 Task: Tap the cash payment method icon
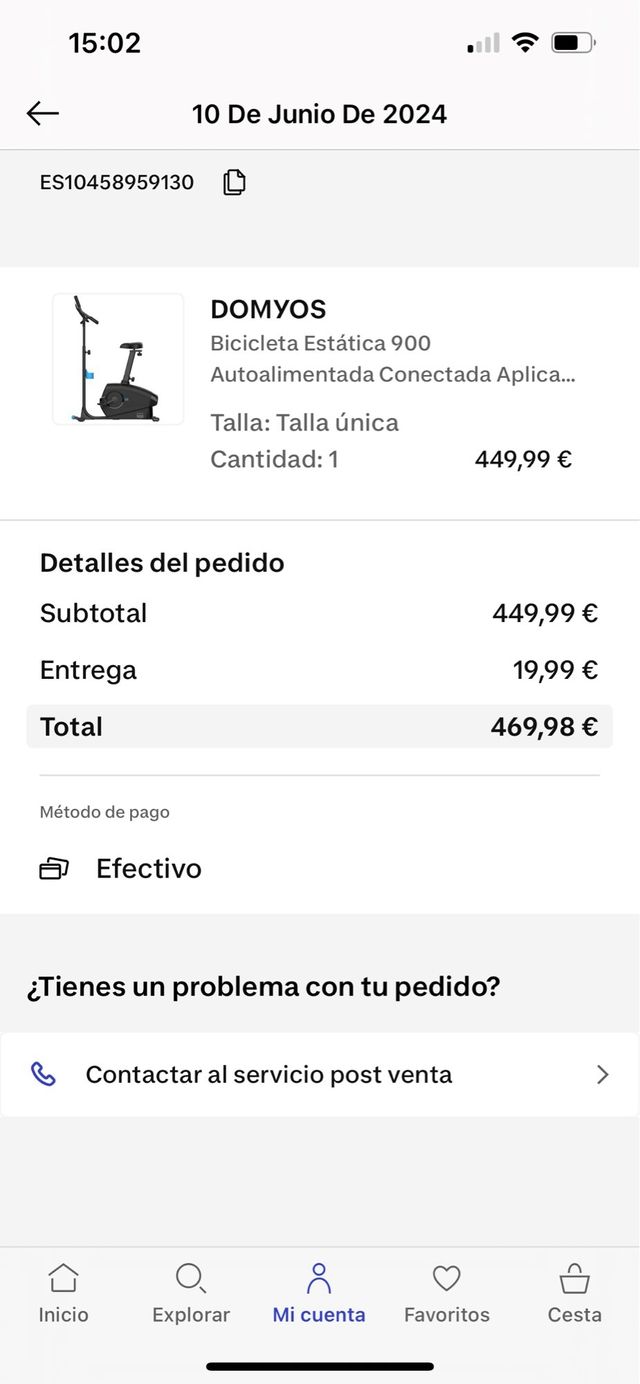54,868
